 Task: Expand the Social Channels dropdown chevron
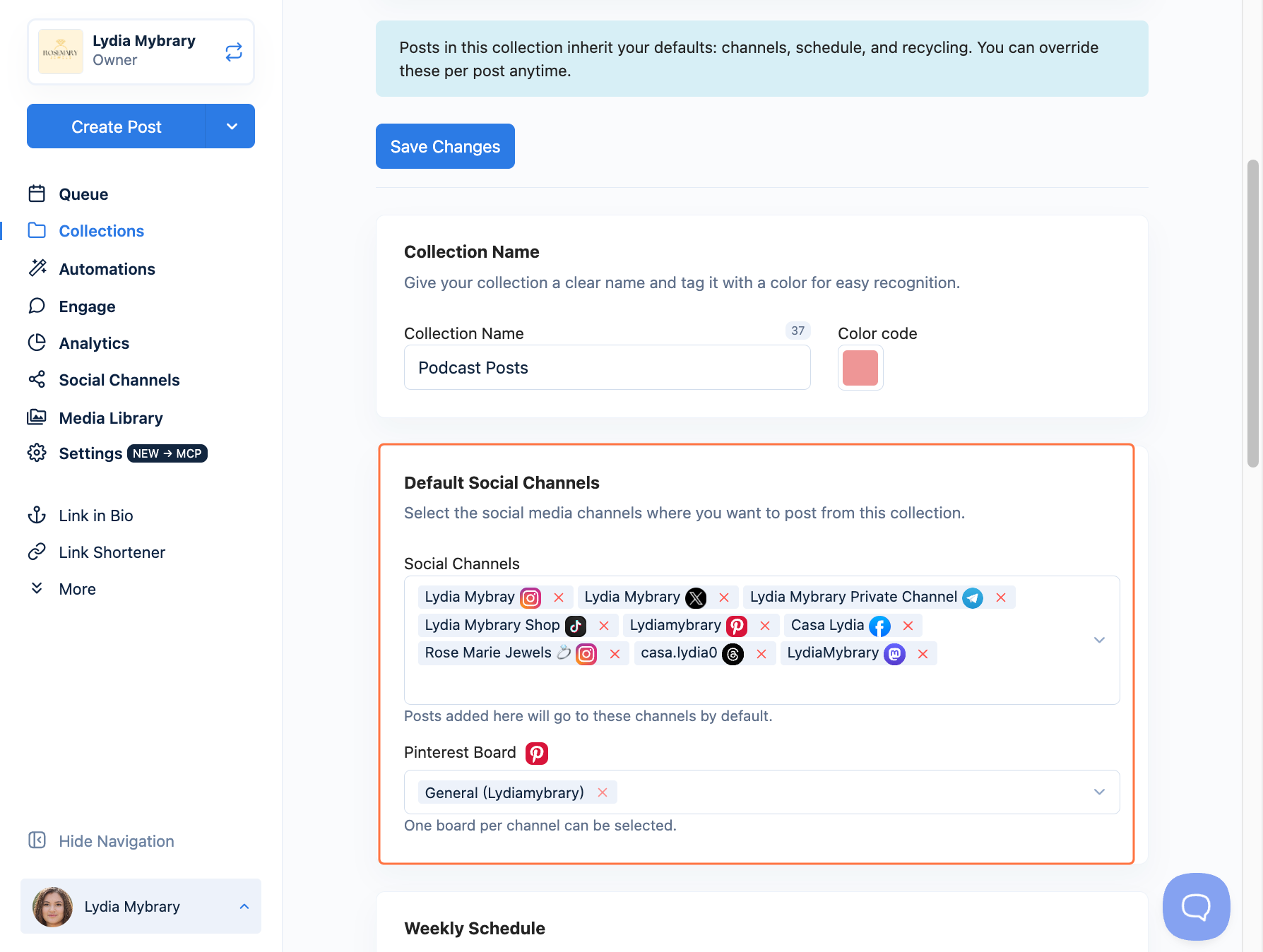[x=1099, y=640]
